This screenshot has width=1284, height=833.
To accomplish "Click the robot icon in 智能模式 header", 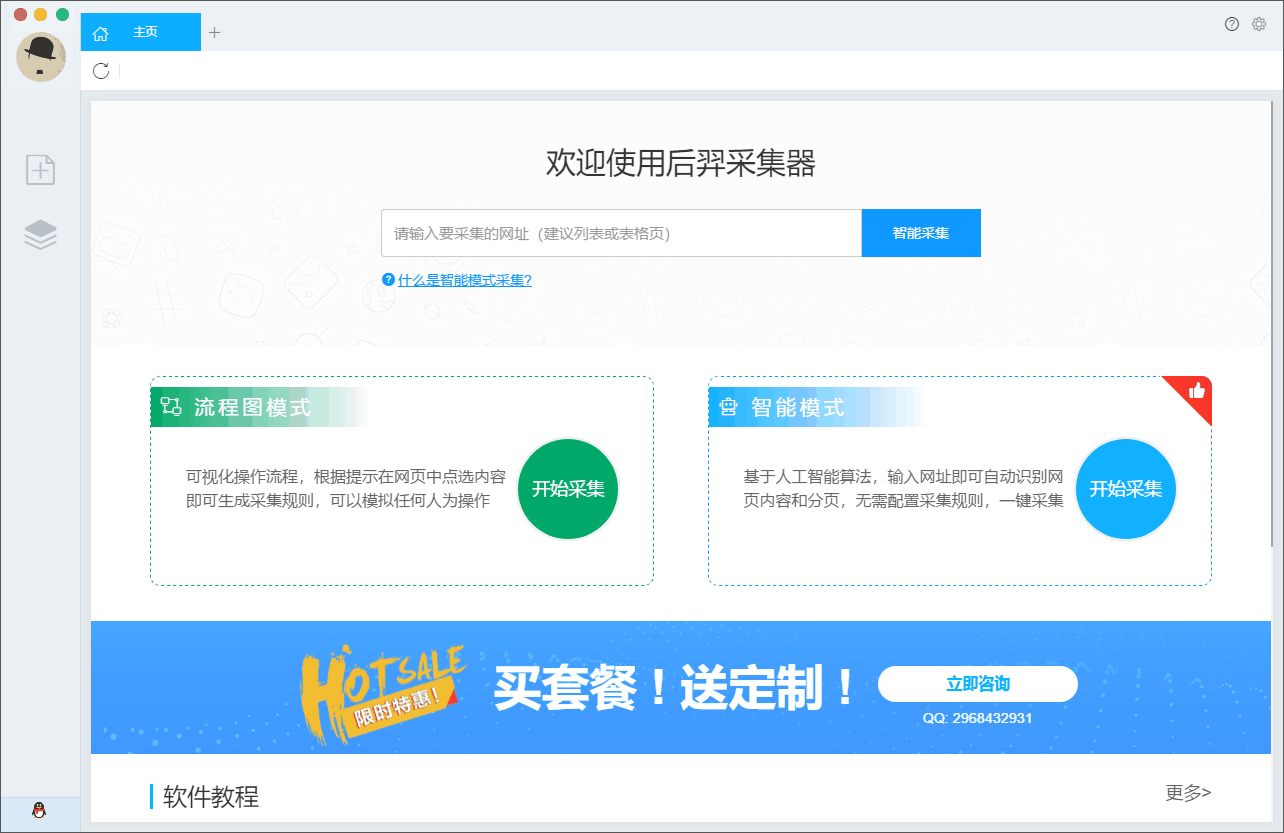I will coord(727,406).
